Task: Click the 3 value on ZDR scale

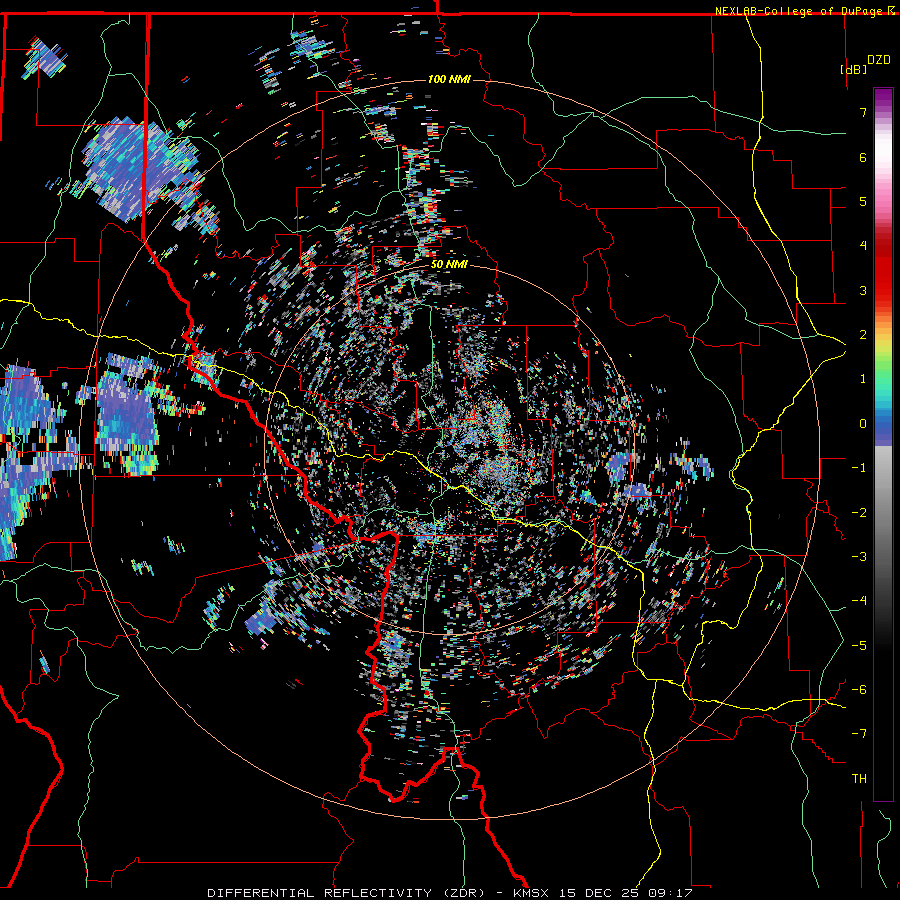Action: point(863,290)
